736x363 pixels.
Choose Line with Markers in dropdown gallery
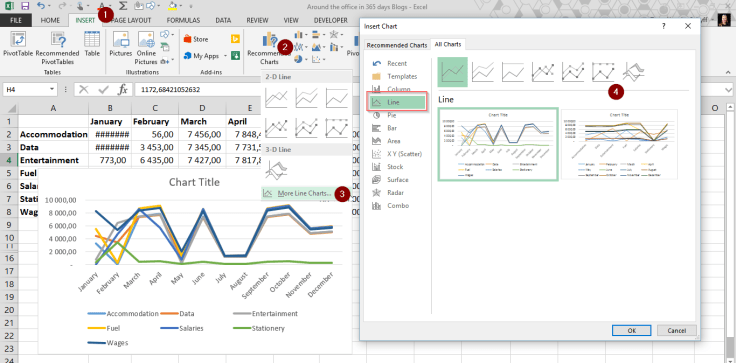tap(276, 127)
